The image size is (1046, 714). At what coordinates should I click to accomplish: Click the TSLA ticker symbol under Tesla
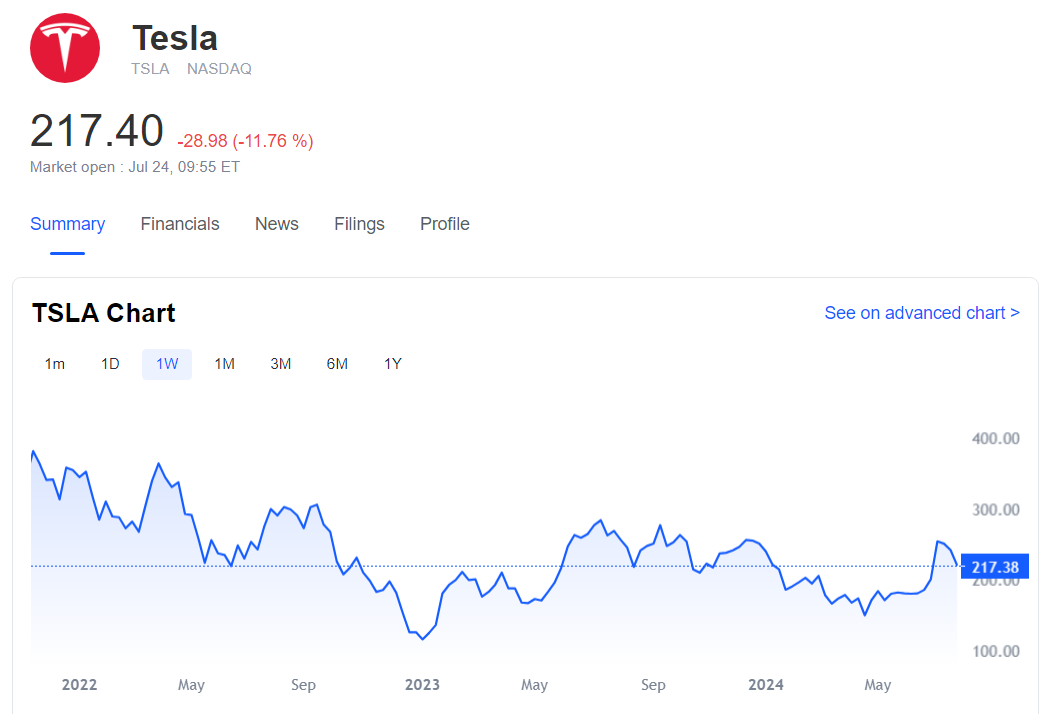[150, 69]
